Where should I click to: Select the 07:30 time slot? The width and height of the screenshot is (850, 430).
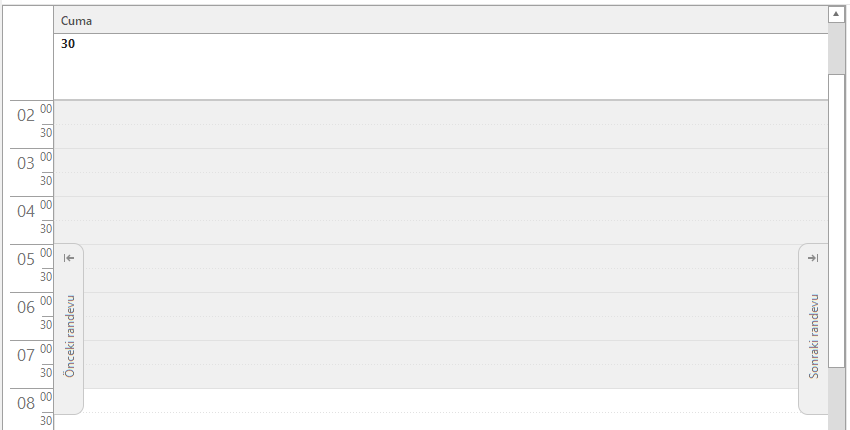[441, 376]
